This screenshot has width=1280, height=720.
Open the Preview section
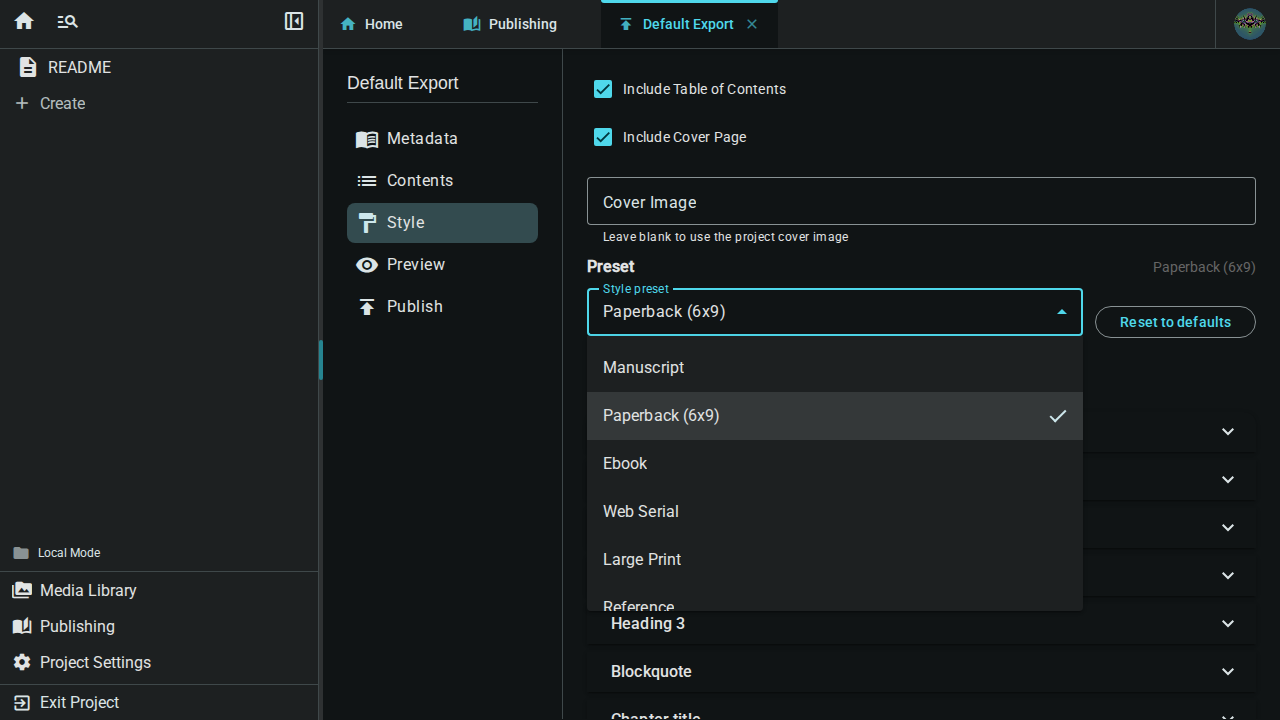(x=442, y=265)
